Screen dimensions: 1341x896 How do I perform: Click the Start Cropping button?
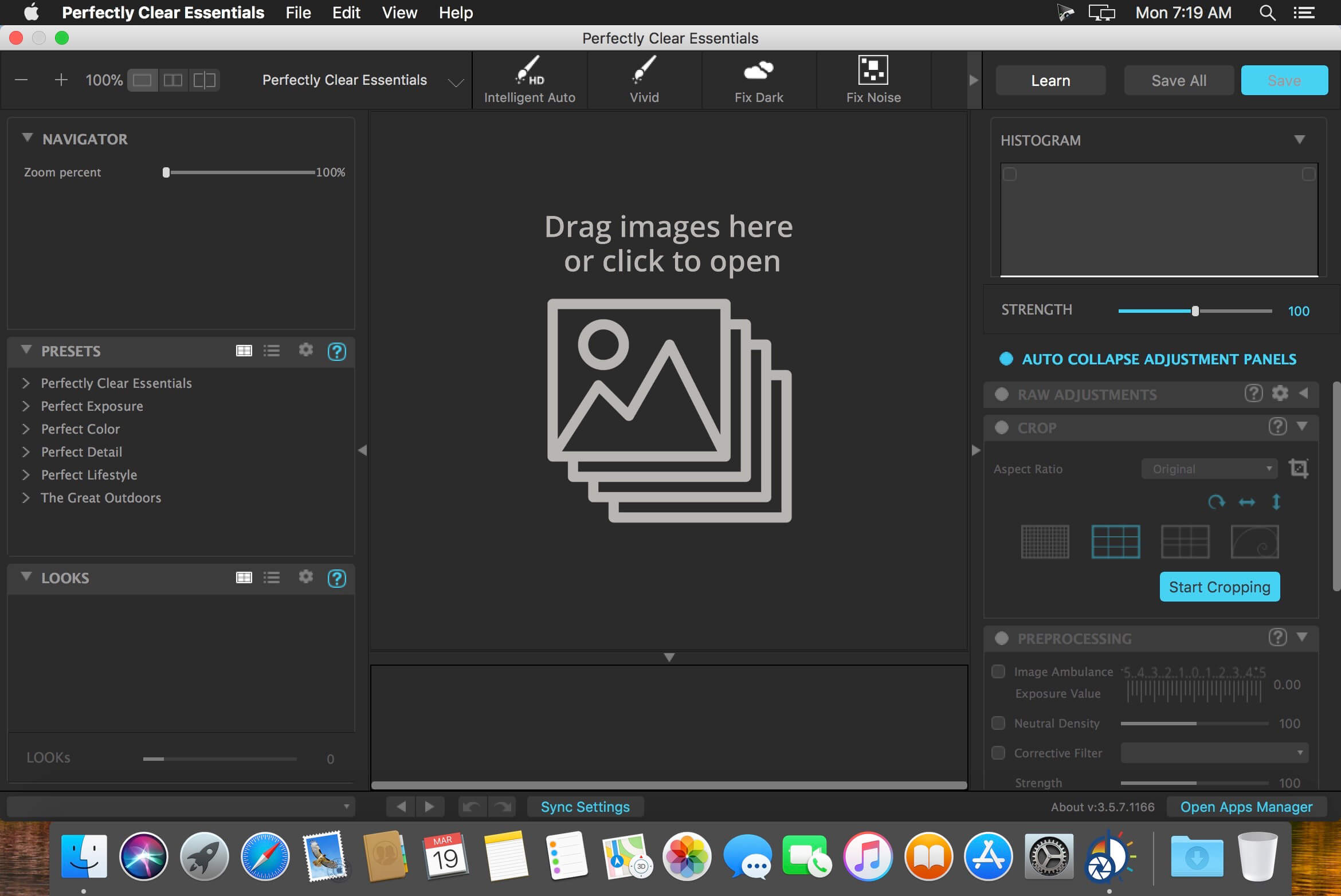pos(1219,587)
